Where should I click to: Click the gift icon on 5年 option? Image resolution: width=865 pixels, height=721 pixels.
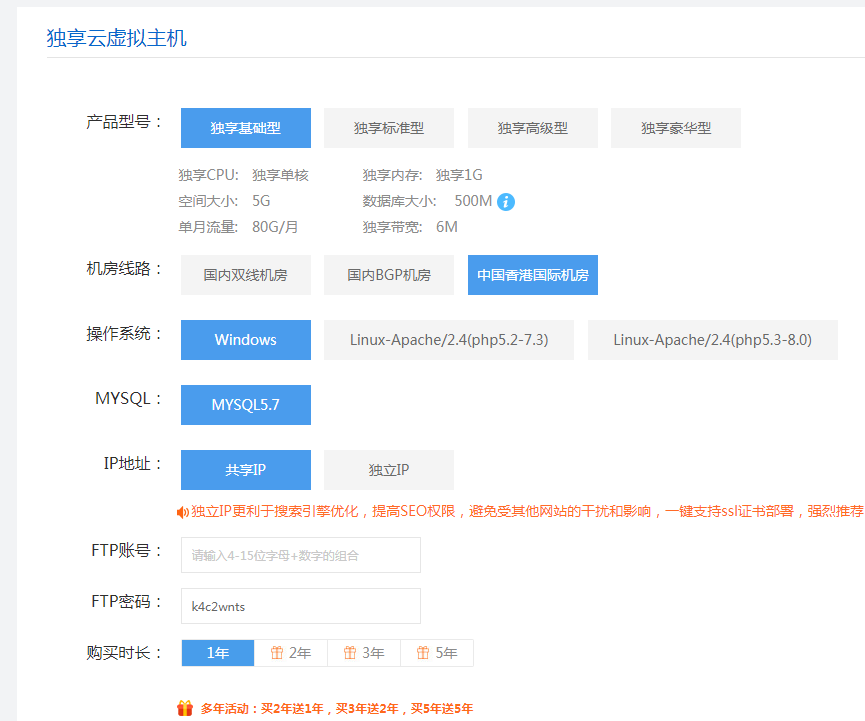(x=423, y=653)
